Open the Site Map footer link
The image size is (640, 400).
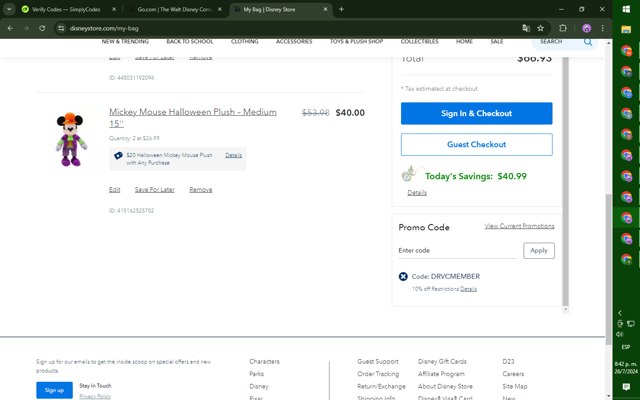point(515,387)
